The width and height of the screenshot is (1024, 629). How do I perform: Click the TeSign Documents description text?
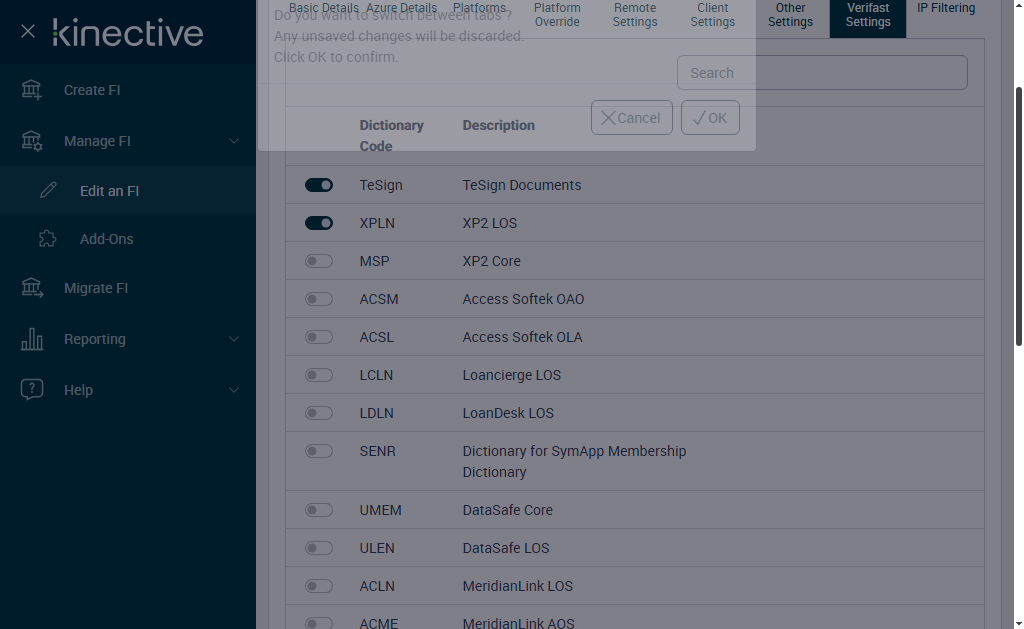coord(522,185)
